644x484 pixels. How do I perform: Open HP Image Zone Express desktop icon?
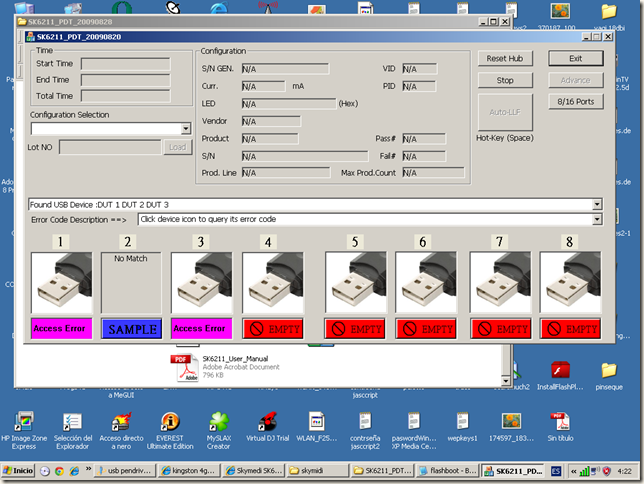[x=24, y=430]
